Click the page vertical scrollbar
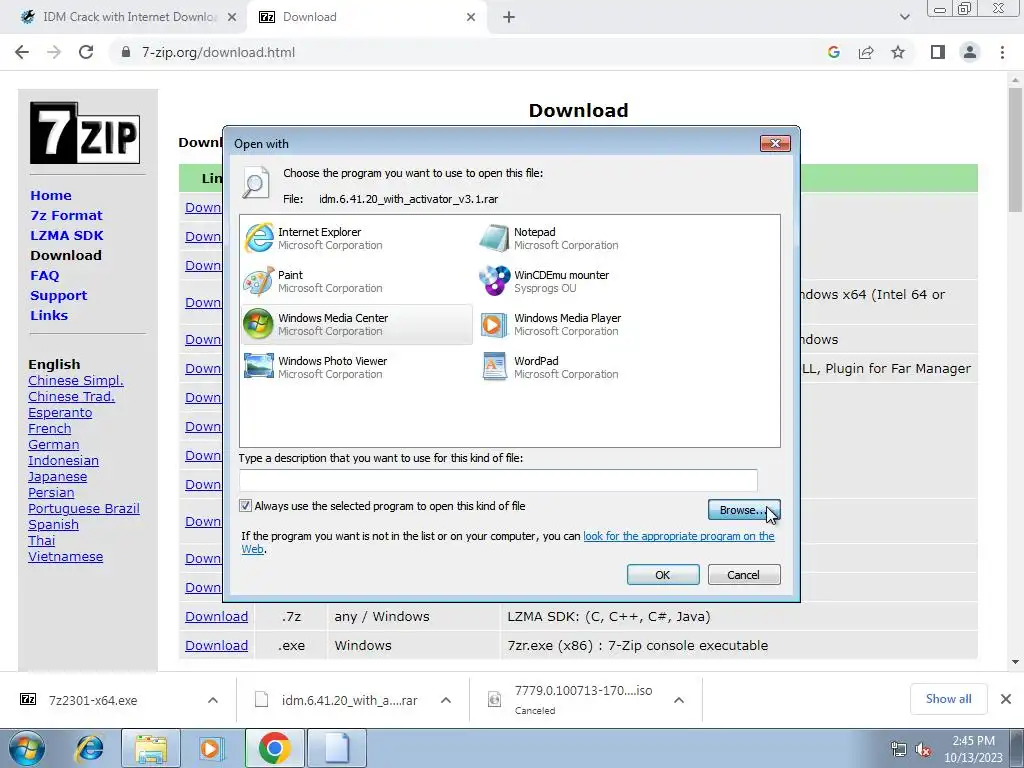 [x=1015, y=150]
